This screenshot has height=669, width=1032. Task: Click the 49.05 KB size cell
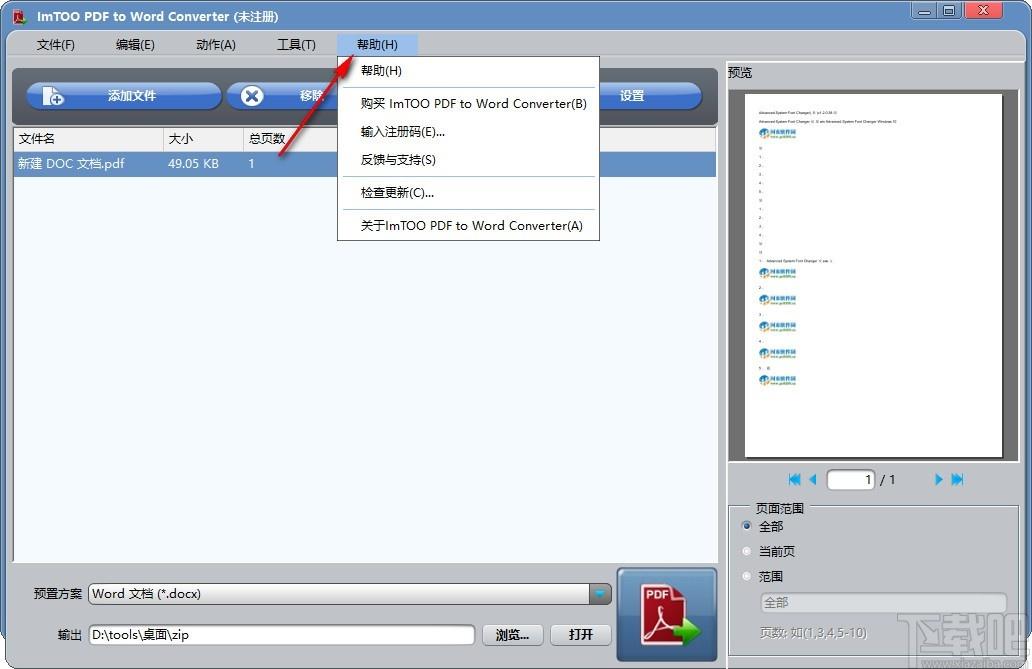[x=194, y=164]
